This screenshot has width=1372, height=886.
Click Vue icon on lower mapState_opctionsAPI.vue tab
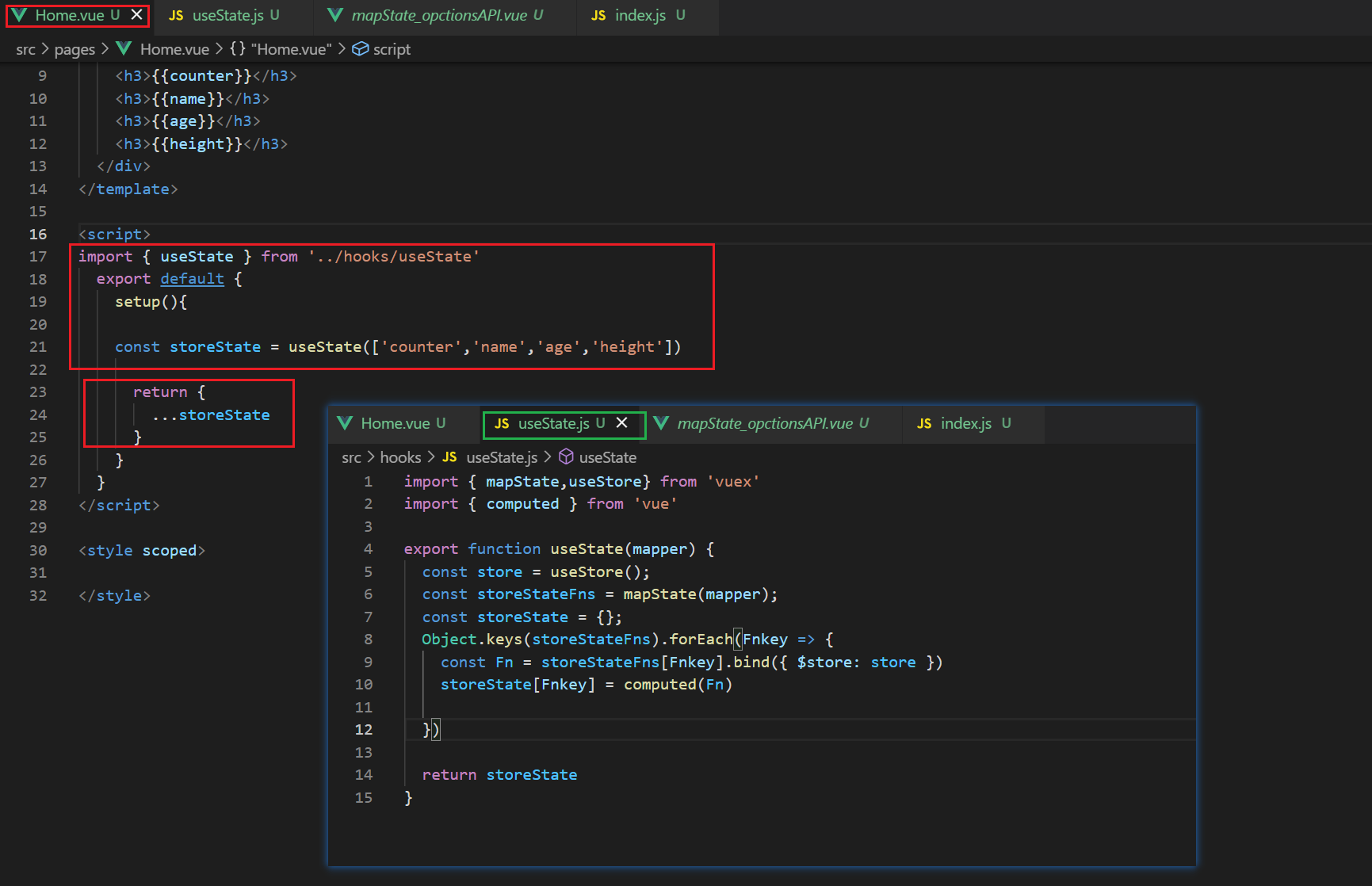tap(661, 423)
